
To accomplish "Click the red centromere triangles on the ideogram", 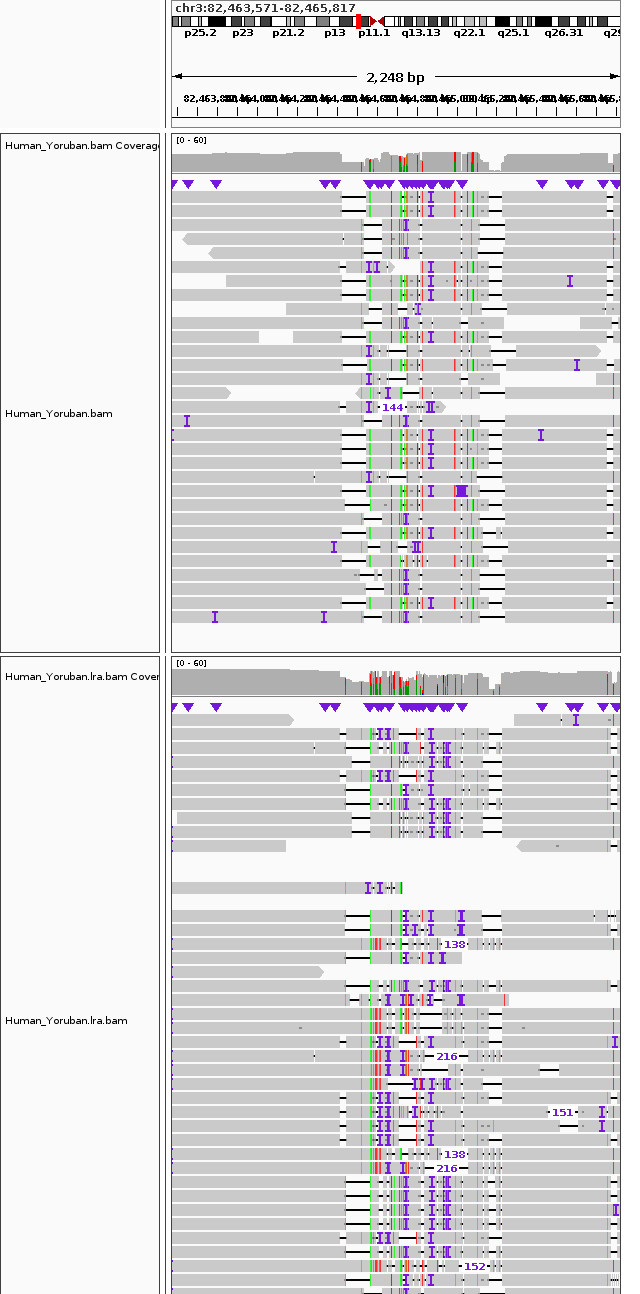I will click(377, 21).
